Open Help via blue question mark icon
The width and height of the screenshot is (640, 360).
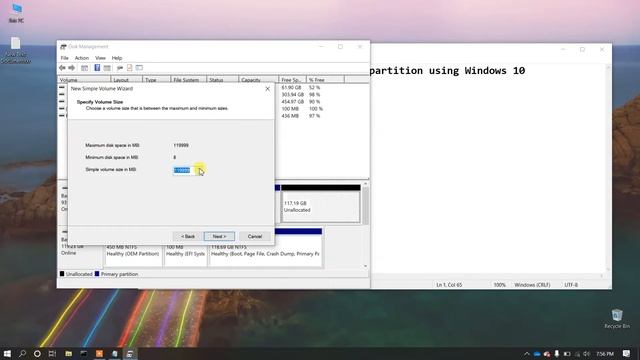click(x=97, y=68)
